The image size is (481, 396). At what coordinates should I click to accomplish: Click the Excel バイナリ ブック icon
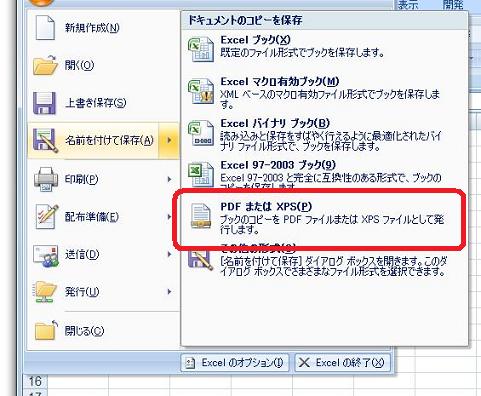(201, 133)
